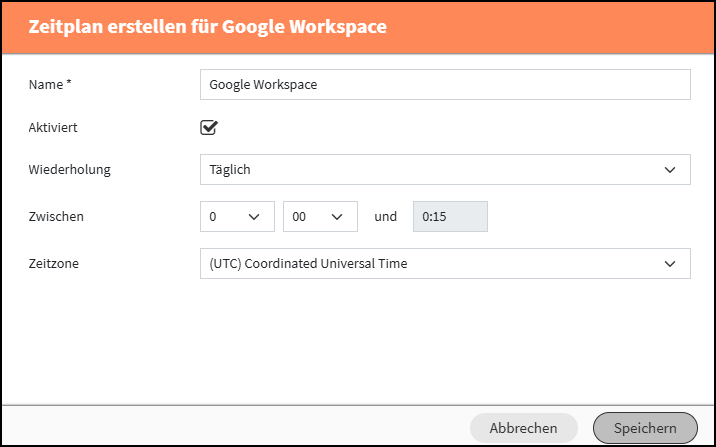Expand the Zeitzone dropdown with UTC selected
The width and height of the screenshot is (716, 447).
click(x=445, y=263)
